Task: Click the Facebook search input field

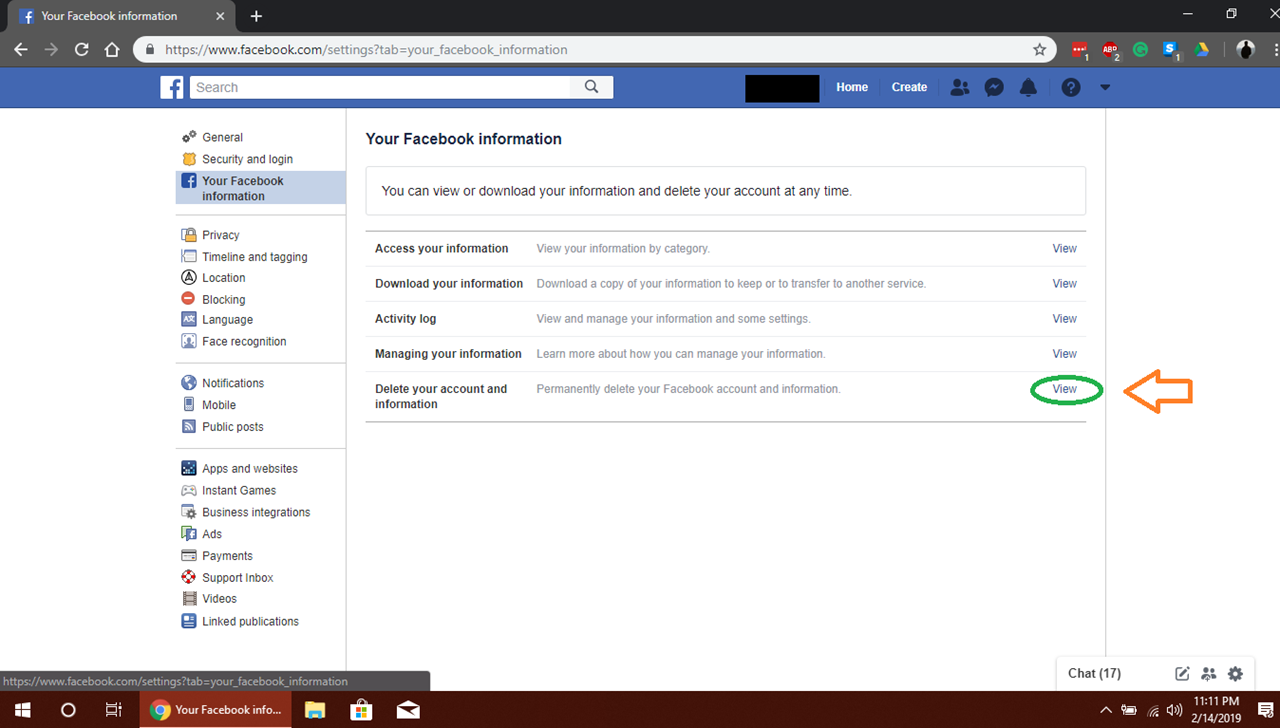Action: [x=380, y=87]
